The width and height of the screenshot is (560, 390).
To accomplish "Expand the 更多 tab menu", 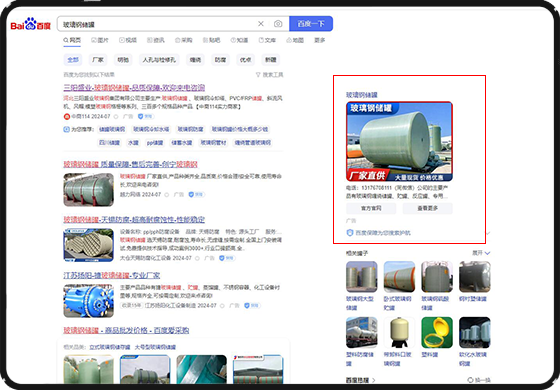I will 320,40.
